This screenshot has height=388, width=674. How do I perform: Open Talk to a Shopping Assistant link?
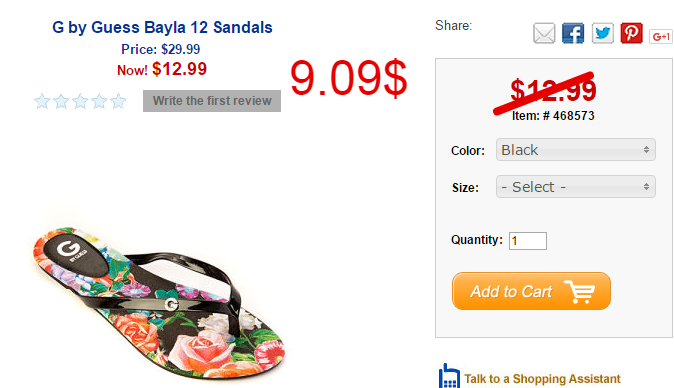tap(542, 379)
